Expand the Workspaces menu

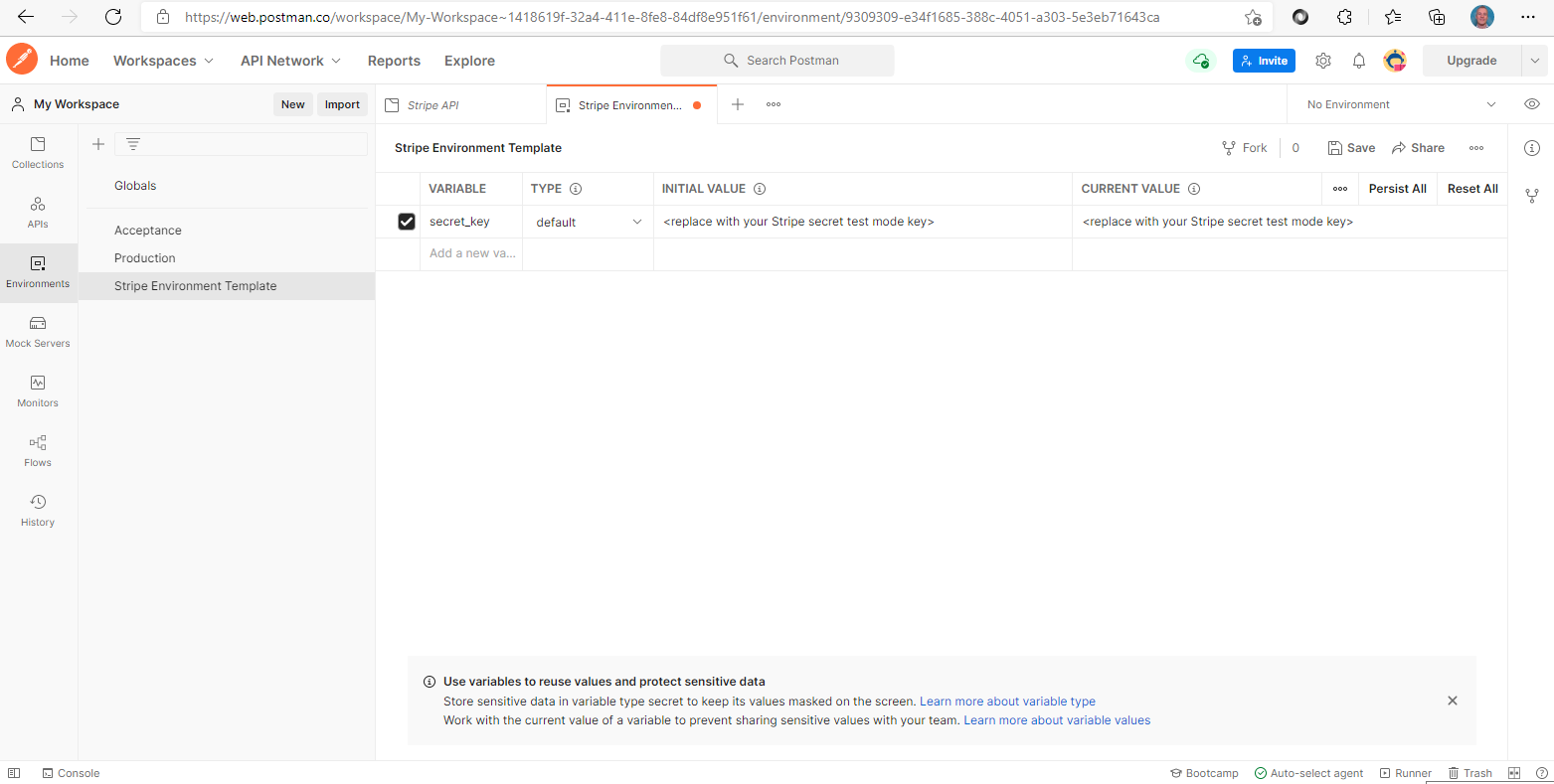162,61
